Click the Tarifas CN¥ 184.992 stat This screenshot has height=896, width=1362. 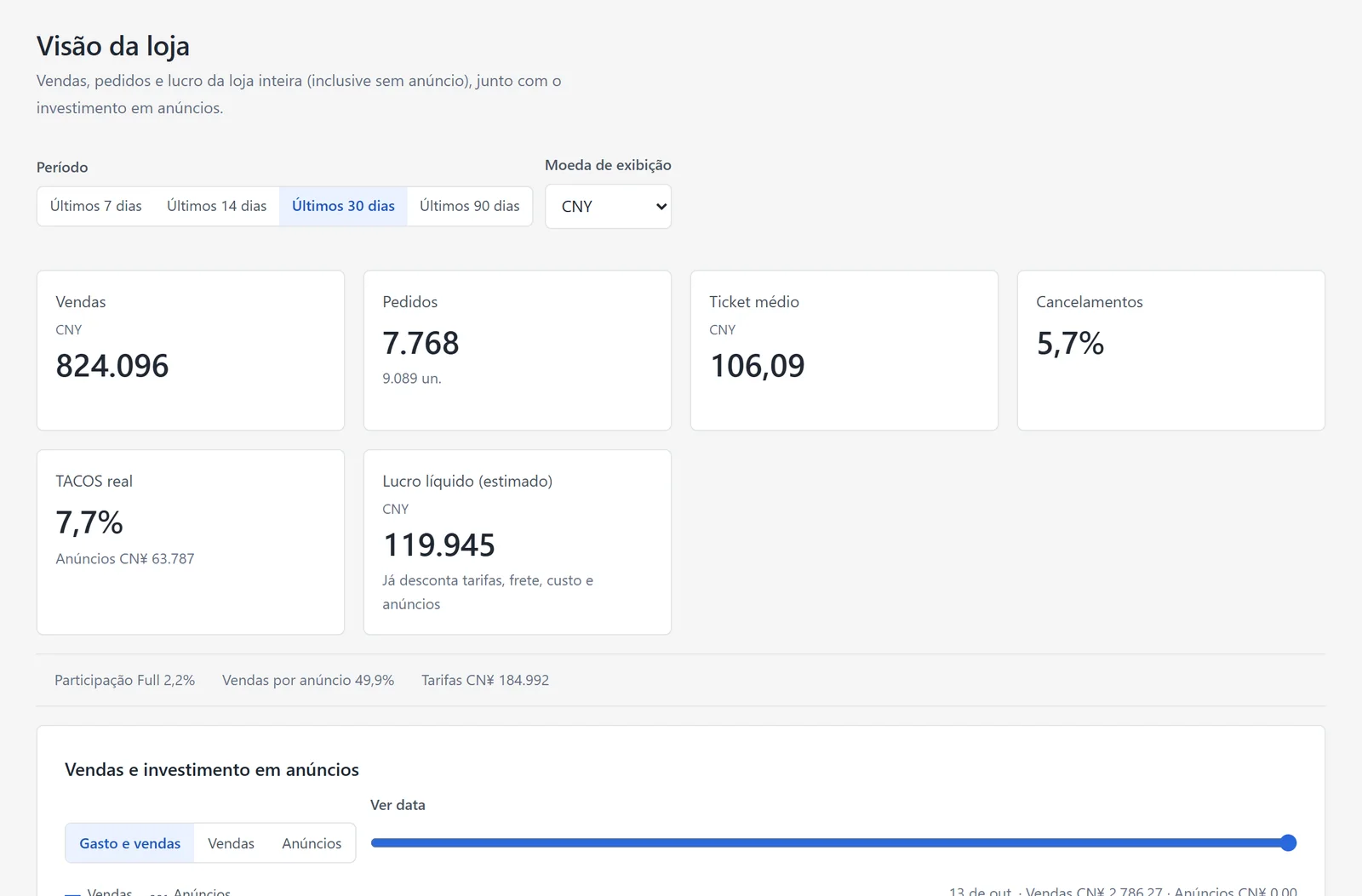point(485,681)
